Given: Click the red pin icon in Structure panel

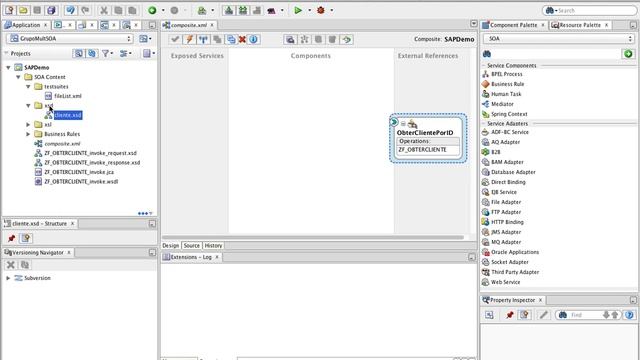Looking at the screenshot, I should point(11,238).
